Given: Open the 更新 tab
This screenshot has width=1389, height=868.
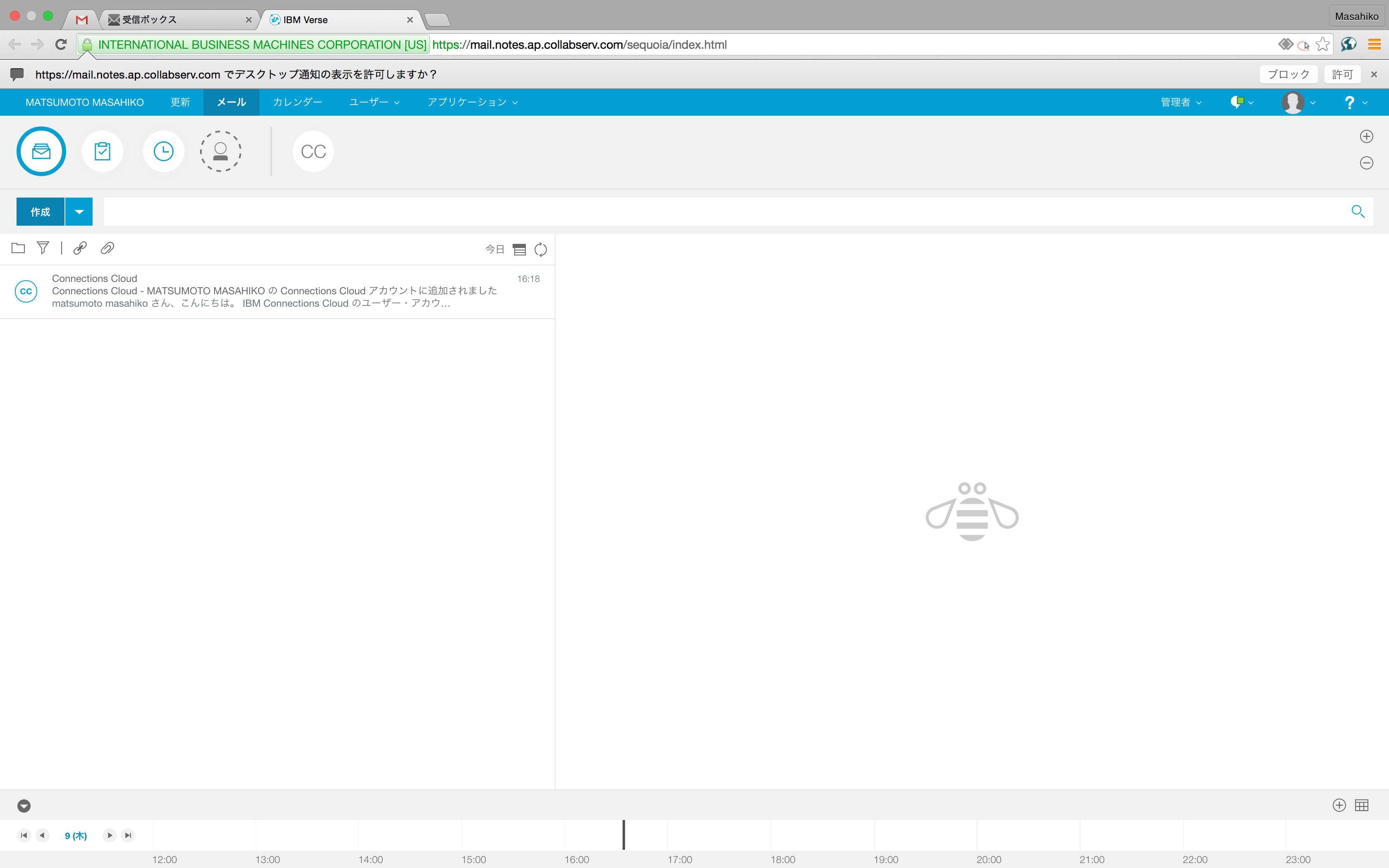Looking at the screenshot, I should (180, 102).
